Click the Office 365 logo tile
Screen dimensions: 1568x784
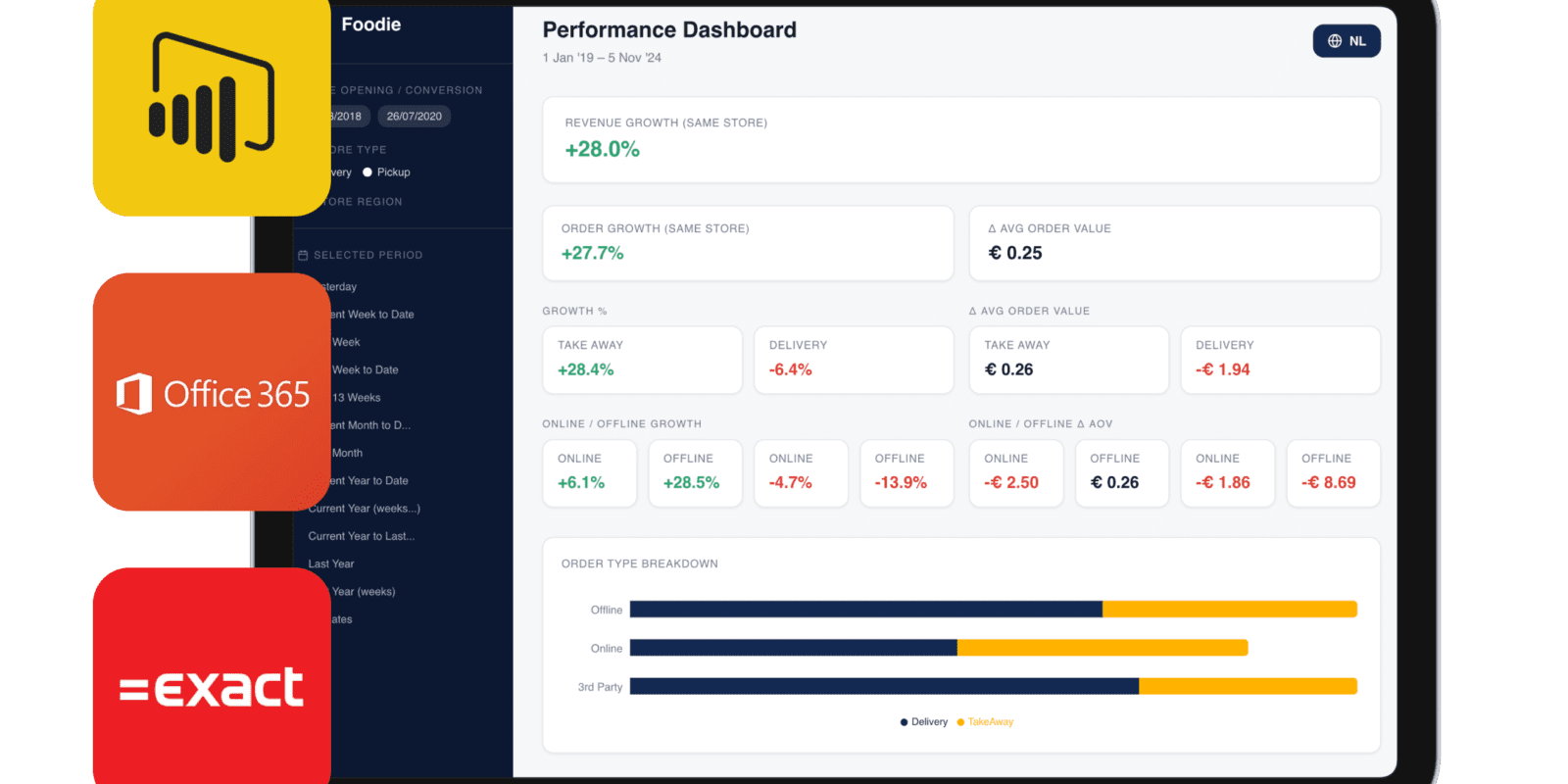[x=211, y=392]
